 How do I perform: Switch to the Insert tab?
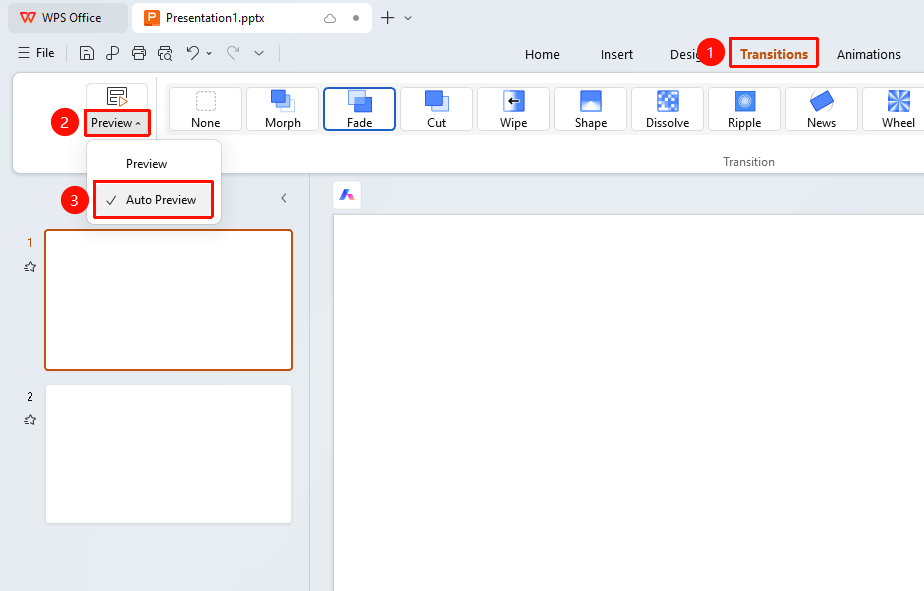click(x=616, y=54)
